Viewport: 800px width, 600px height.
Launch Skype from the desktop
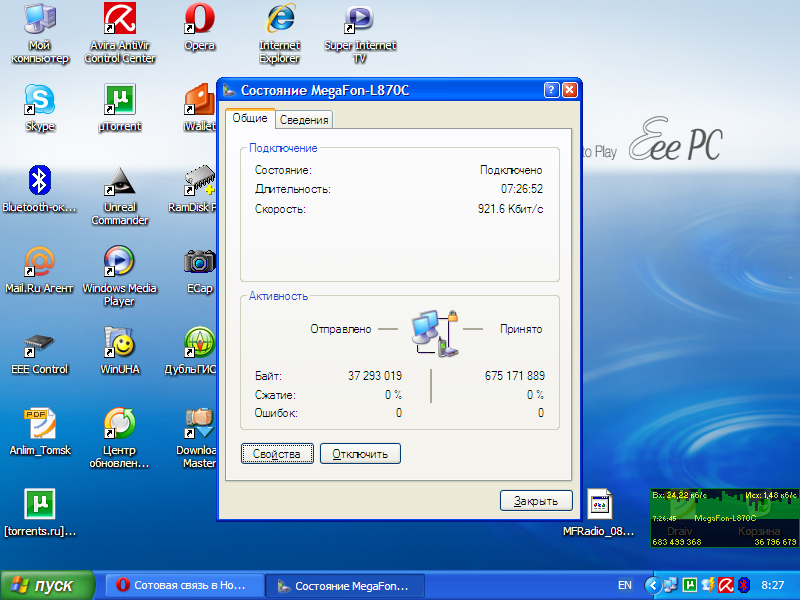tap(40, 100)
